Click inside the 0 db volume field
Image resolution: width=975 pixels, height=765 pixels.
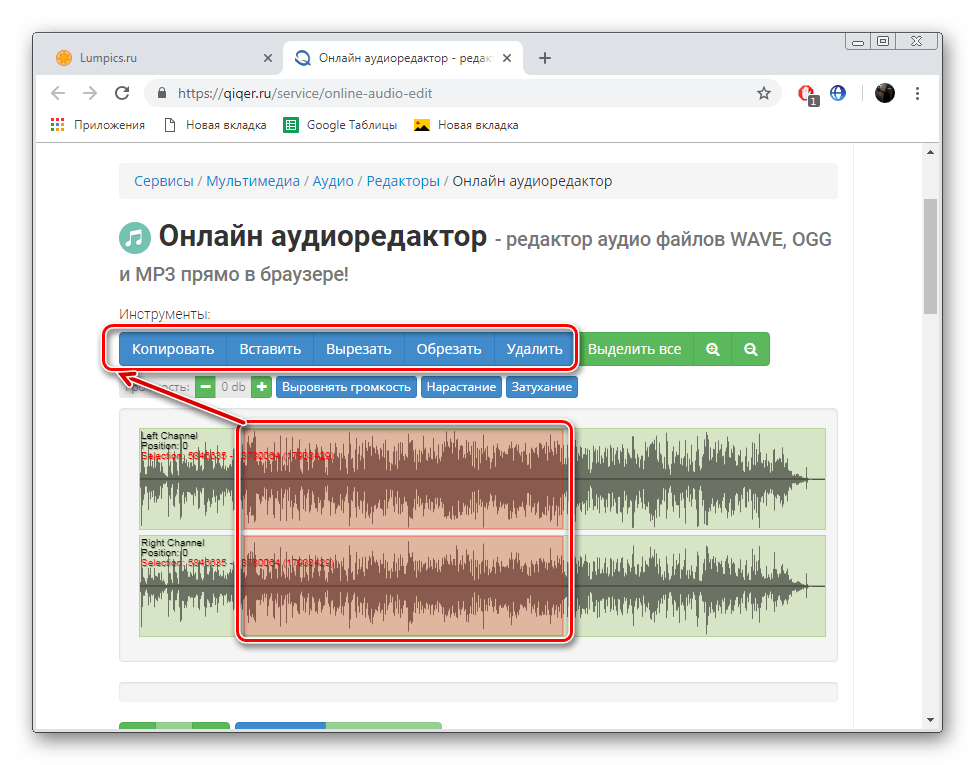233,386
